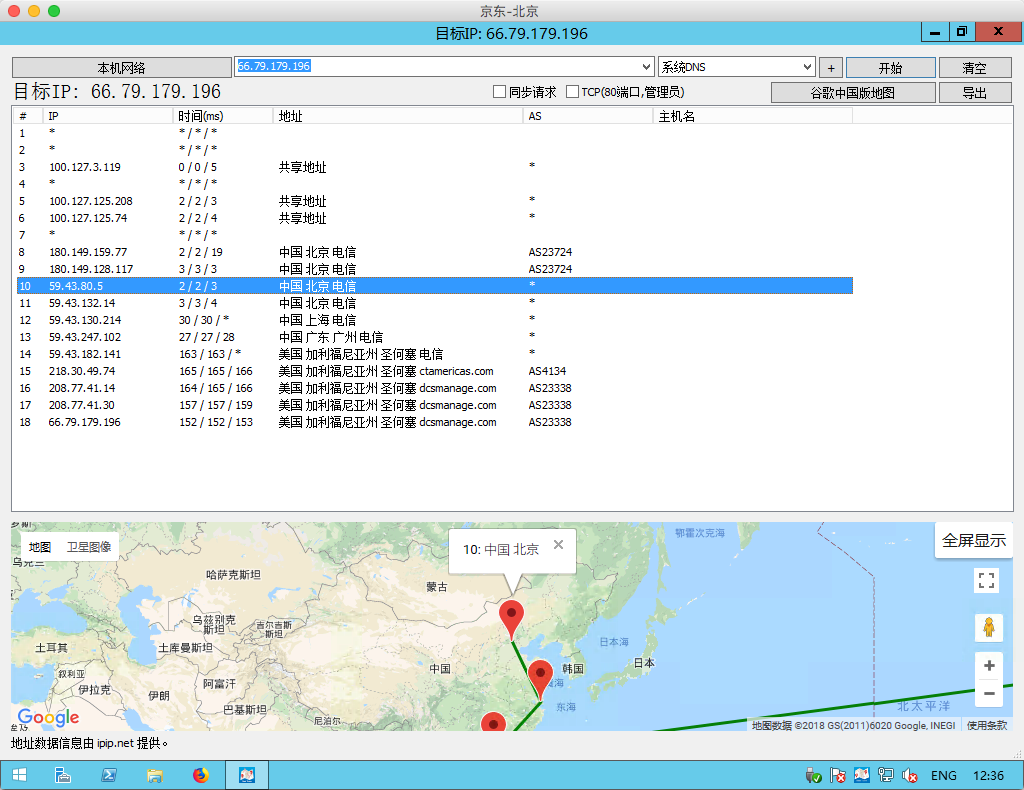The image size is (1024, 790).
Task: Click the muted speaker tray icon
Action: tap(910, 775)
